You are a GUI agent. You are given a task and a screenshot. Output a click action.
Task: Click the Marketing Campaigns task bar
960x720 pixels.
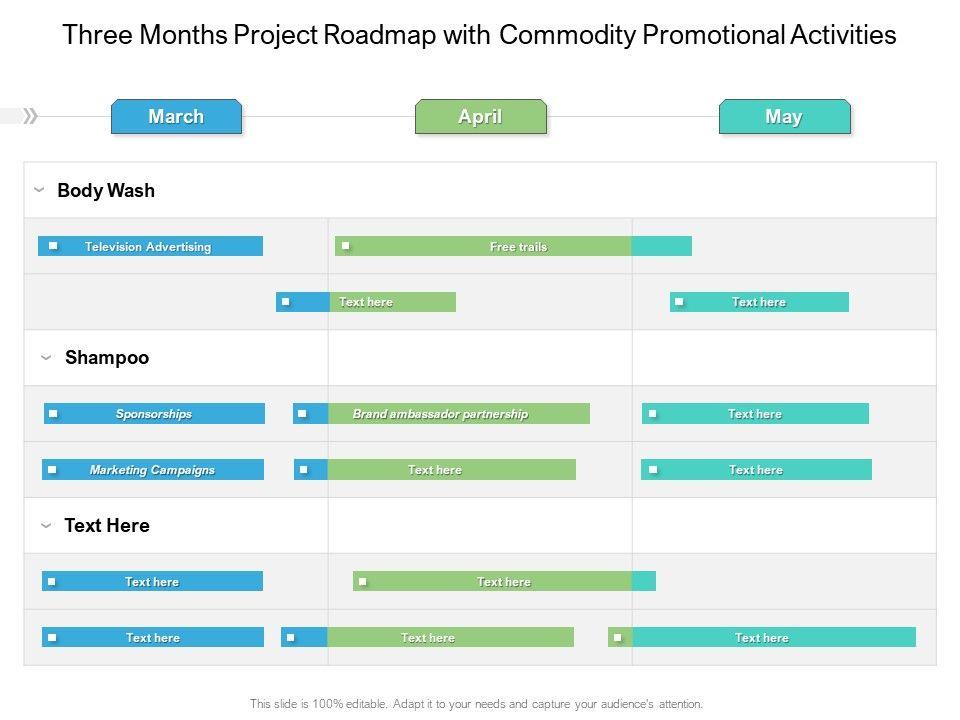click(x=153, y=470)
